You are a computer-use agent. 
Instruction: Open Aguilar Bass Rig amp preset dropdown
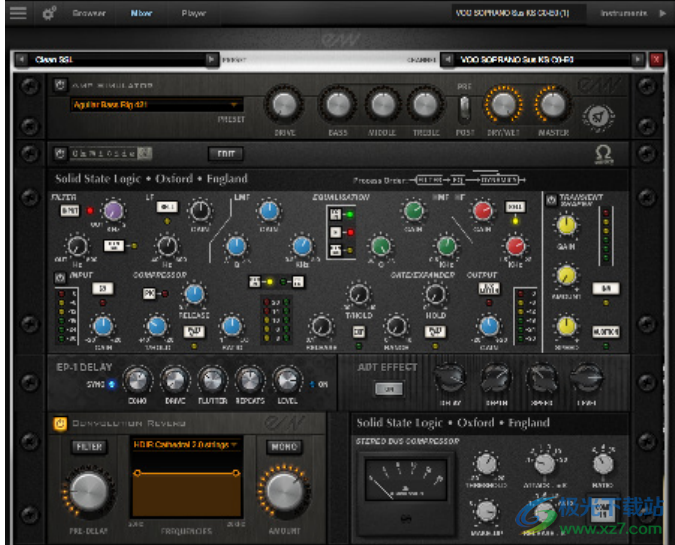coord(157,105)
